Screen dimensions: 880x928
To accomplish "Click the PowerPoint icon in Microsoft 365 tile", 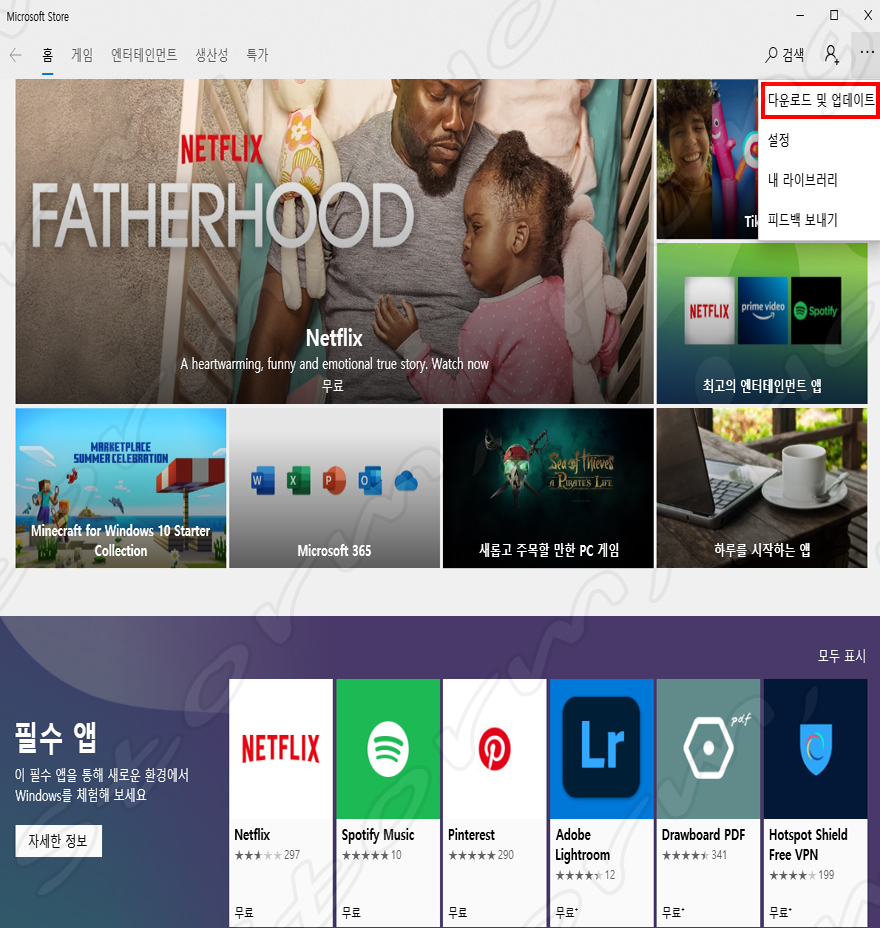I will tap(334, 481).
